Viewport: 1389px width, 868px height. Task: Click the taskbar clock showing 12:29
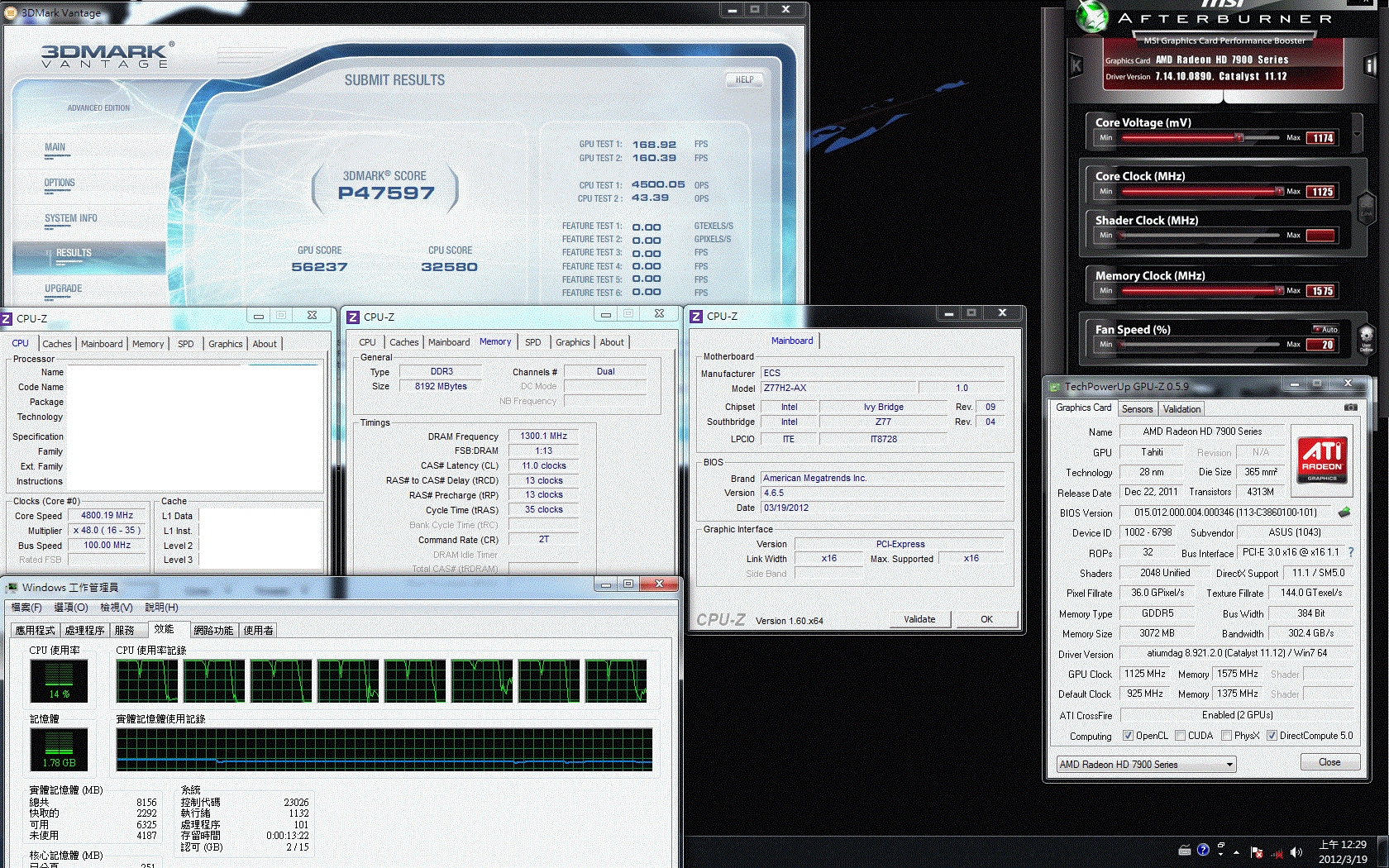(x=1344, y=851)
